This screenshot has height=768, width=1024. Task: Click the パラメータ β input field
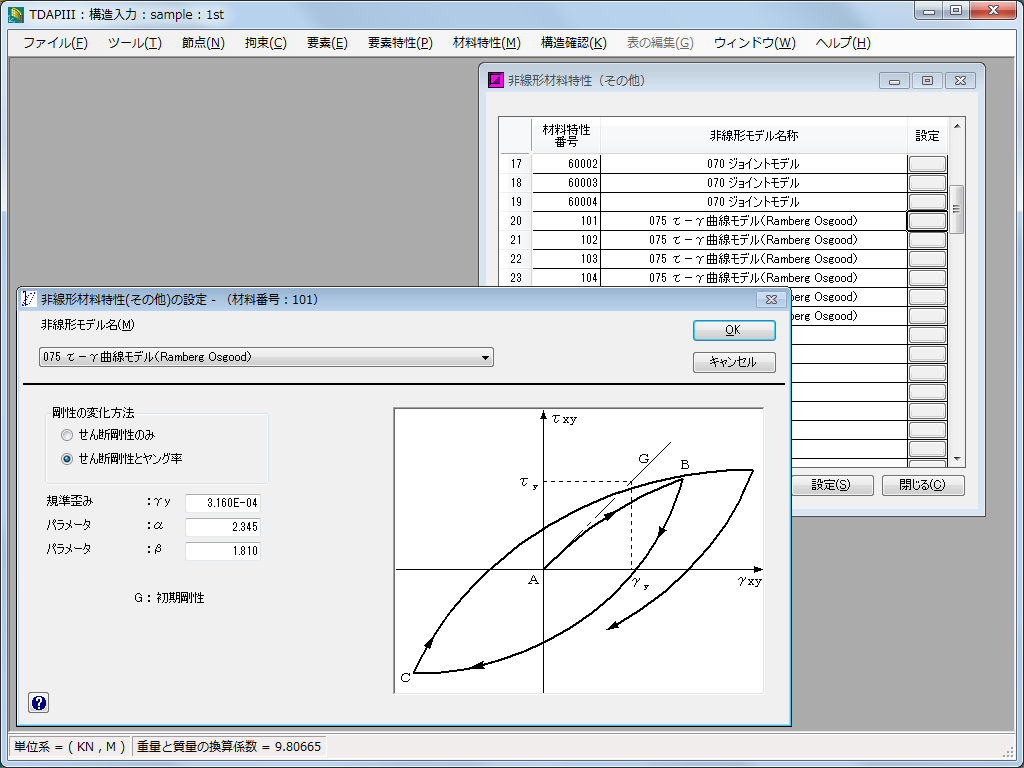tap(222, 551)
